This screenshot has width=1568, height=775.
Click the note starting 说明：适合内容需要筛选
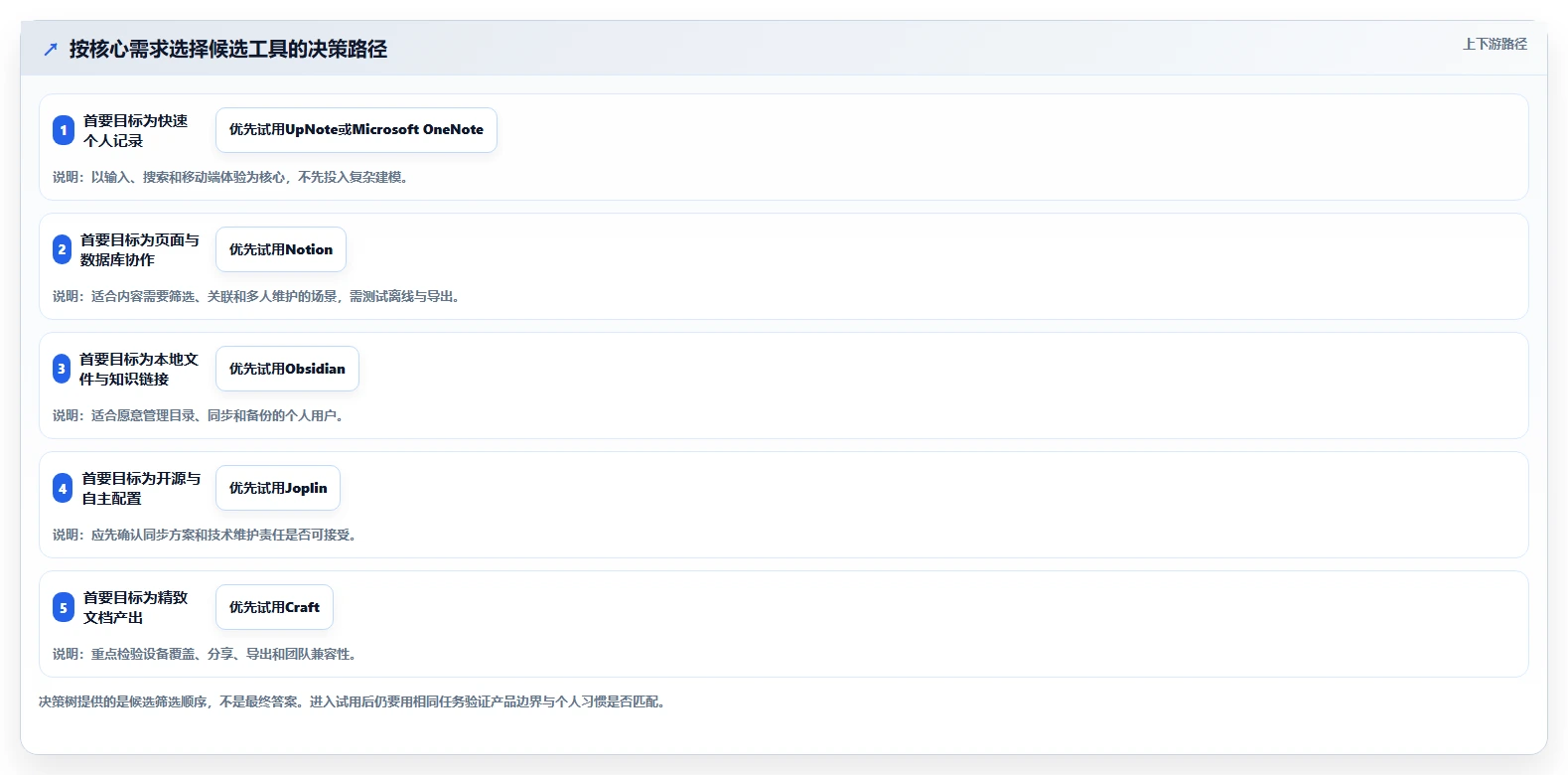click(x=257, y=296)
